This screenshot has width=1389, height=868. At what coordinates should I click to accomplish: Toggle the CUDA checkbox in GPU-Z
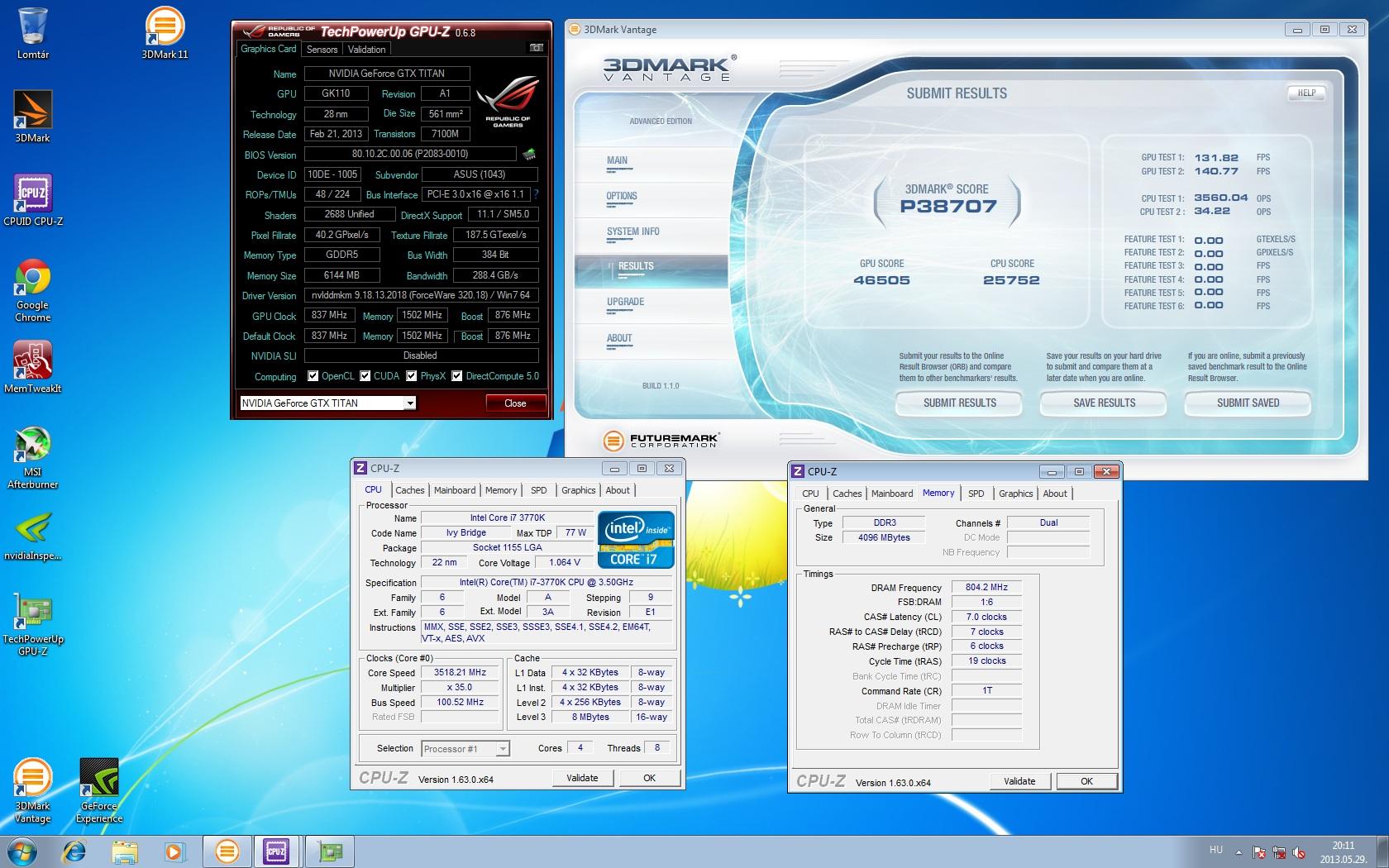pos(365,376)
